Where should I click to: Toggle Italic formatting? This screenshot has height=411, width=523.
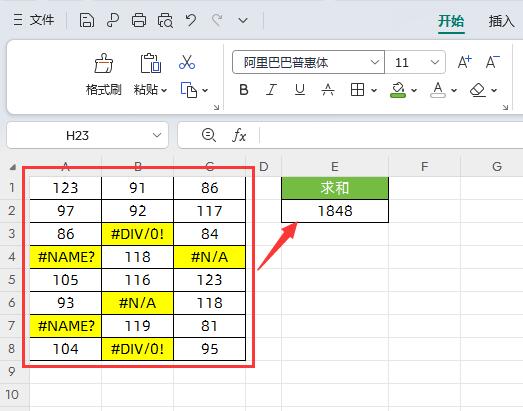(x=271, y=90)
